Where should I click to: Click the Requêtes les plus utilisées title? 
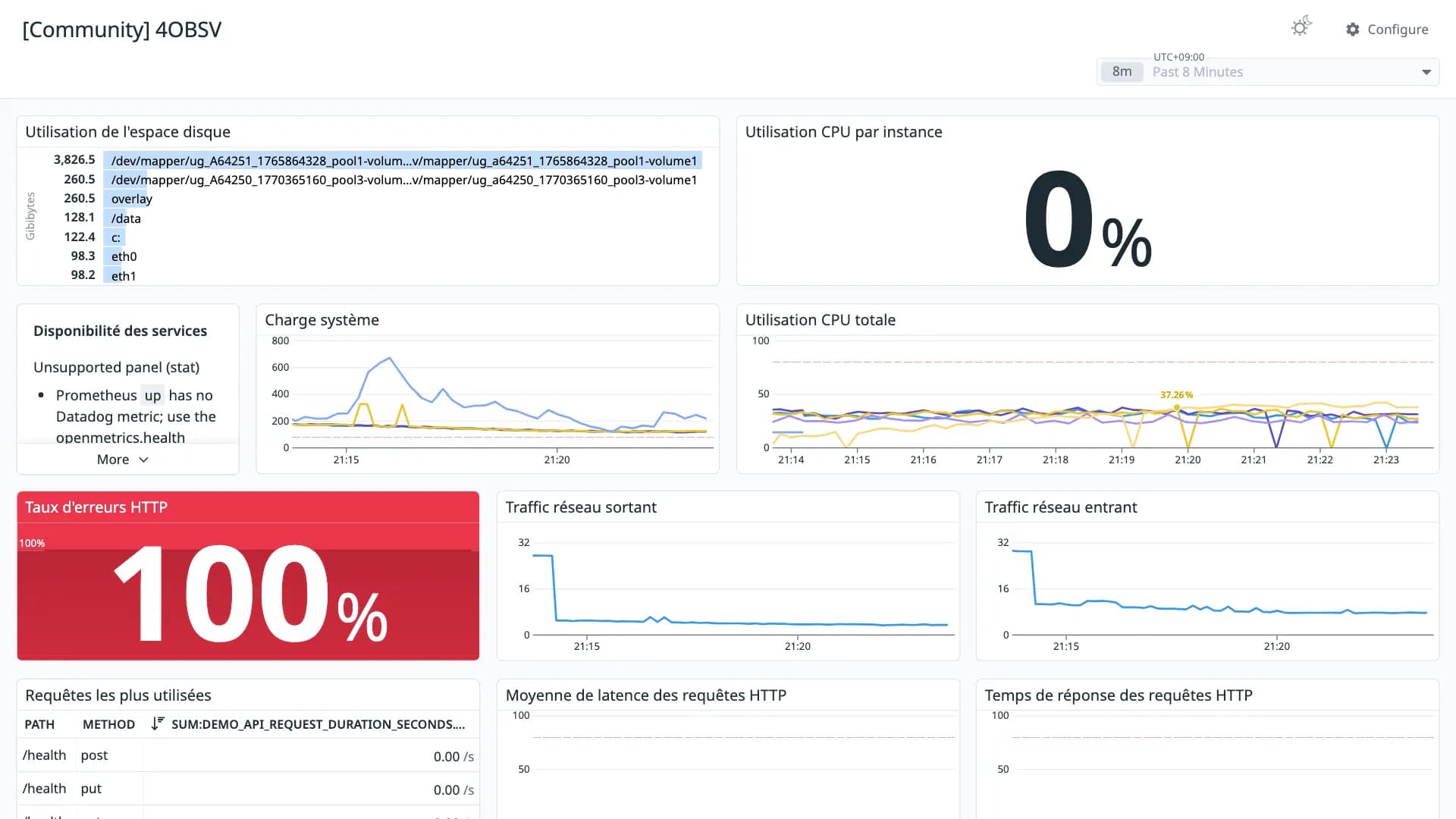(118, 695)
